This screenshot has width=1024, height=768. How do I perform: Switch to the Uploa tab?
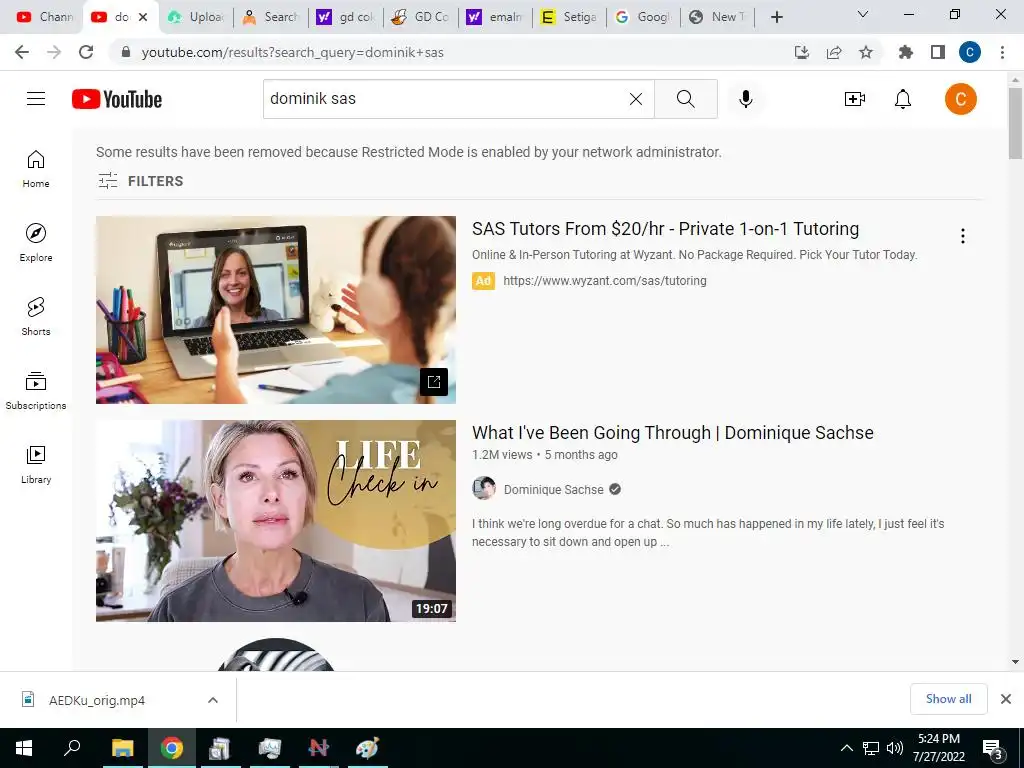click(195, 17)
